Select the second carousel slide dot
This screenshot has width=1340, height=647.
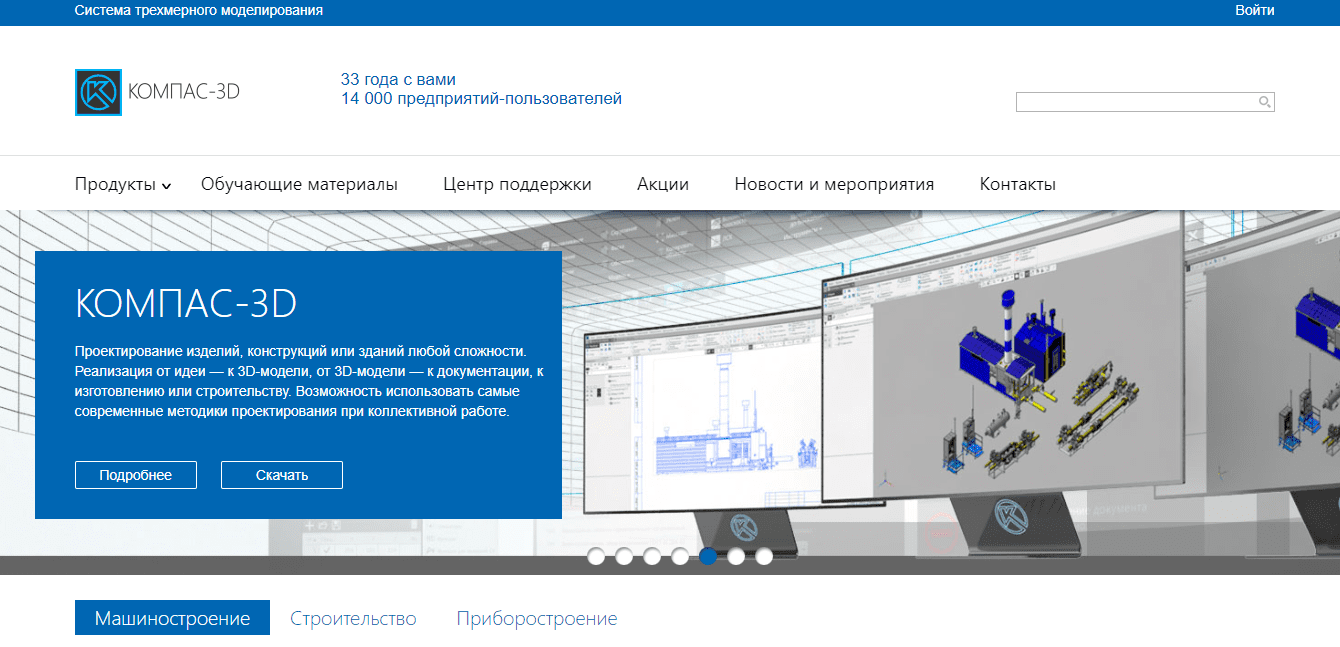(x=624, y=557)
